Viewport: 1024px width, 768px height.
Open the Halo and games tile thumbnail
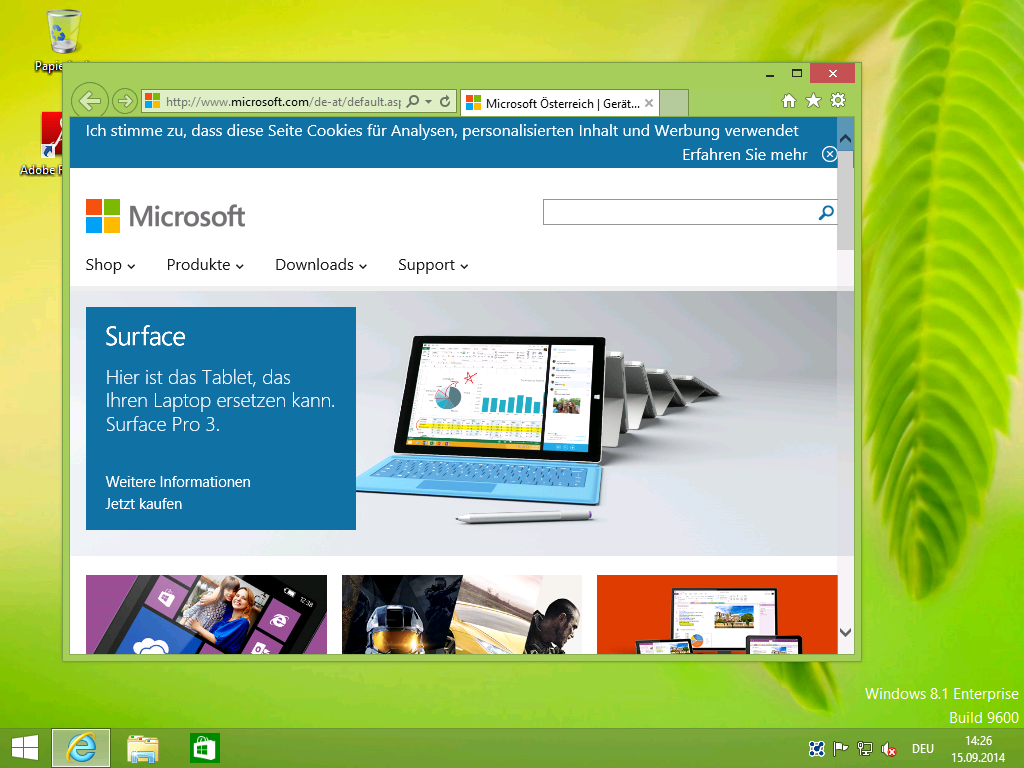462,615
